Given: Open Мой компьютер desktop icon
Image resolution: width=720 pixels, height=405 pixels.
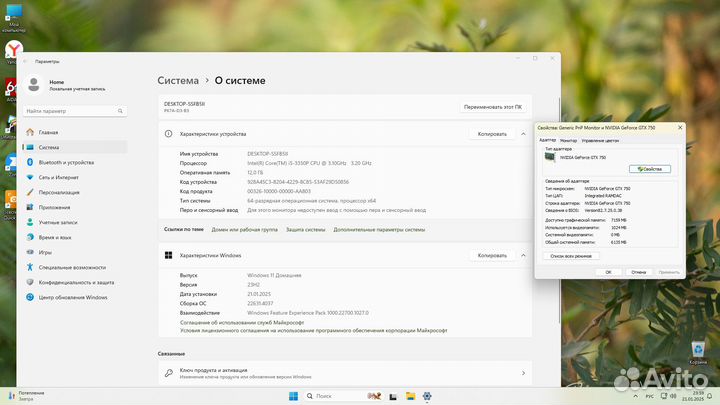Looking at the screenshot, I should coord(14,18).
